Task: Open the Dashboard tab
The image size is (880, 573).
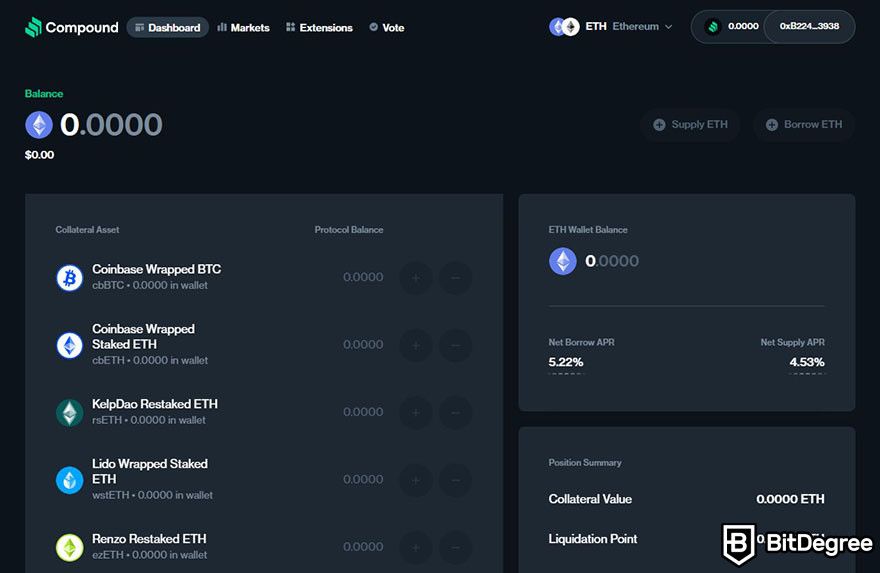Action: [167, 27]
